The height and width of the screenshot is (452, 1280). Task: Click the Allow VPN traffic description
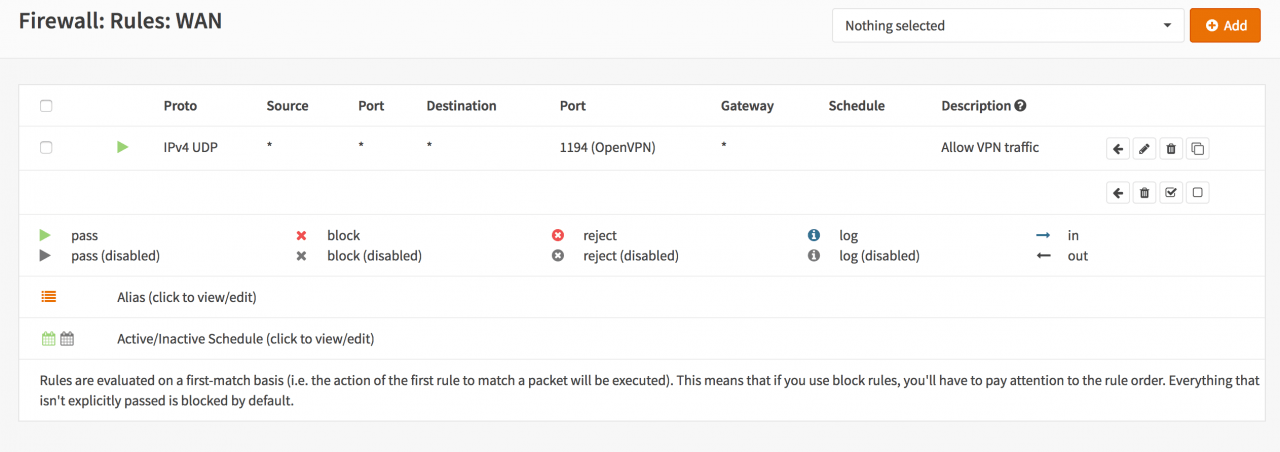[x=990, y=147]
